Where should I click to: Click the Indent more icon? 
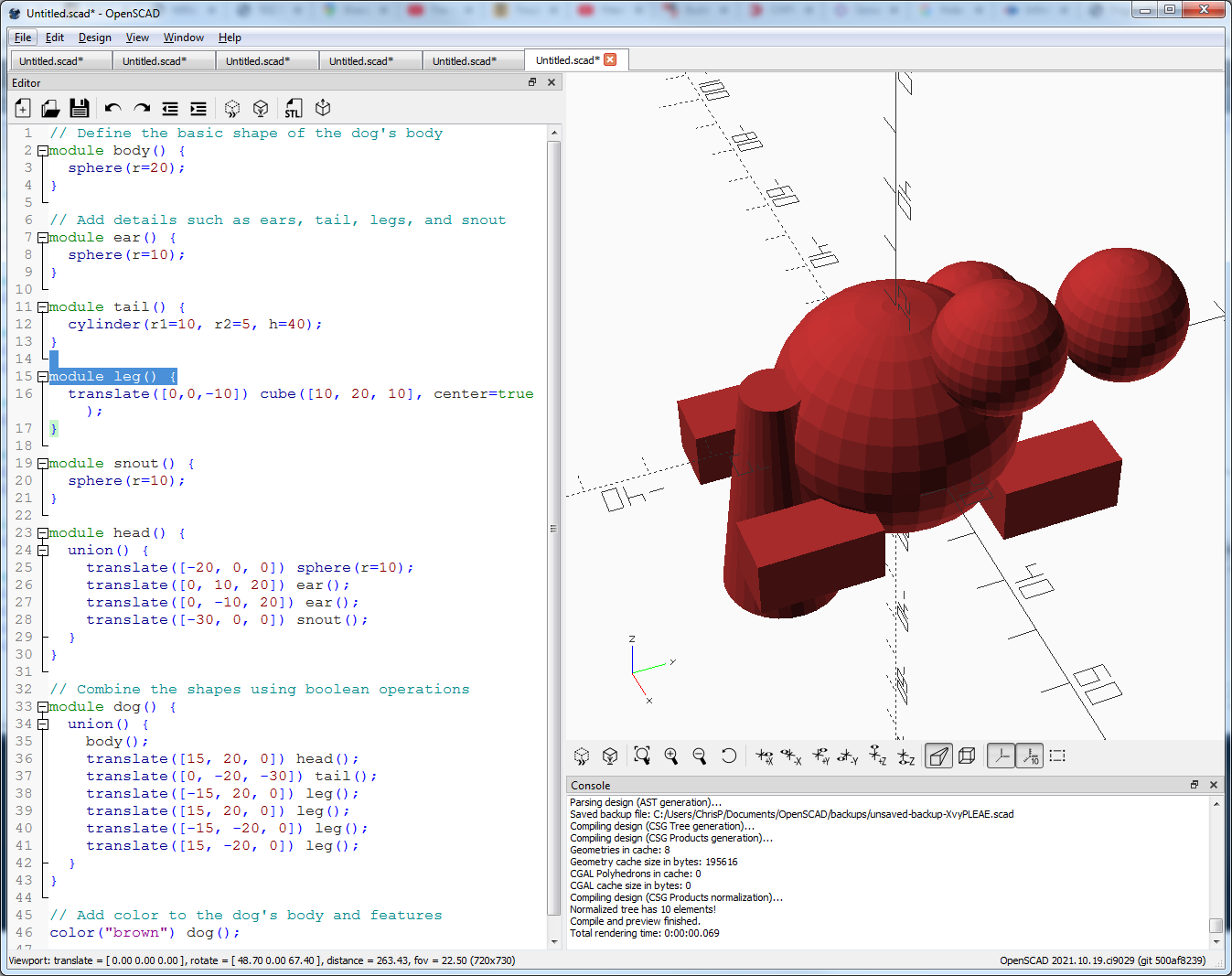pyautogui.click(x=198, y=109)
